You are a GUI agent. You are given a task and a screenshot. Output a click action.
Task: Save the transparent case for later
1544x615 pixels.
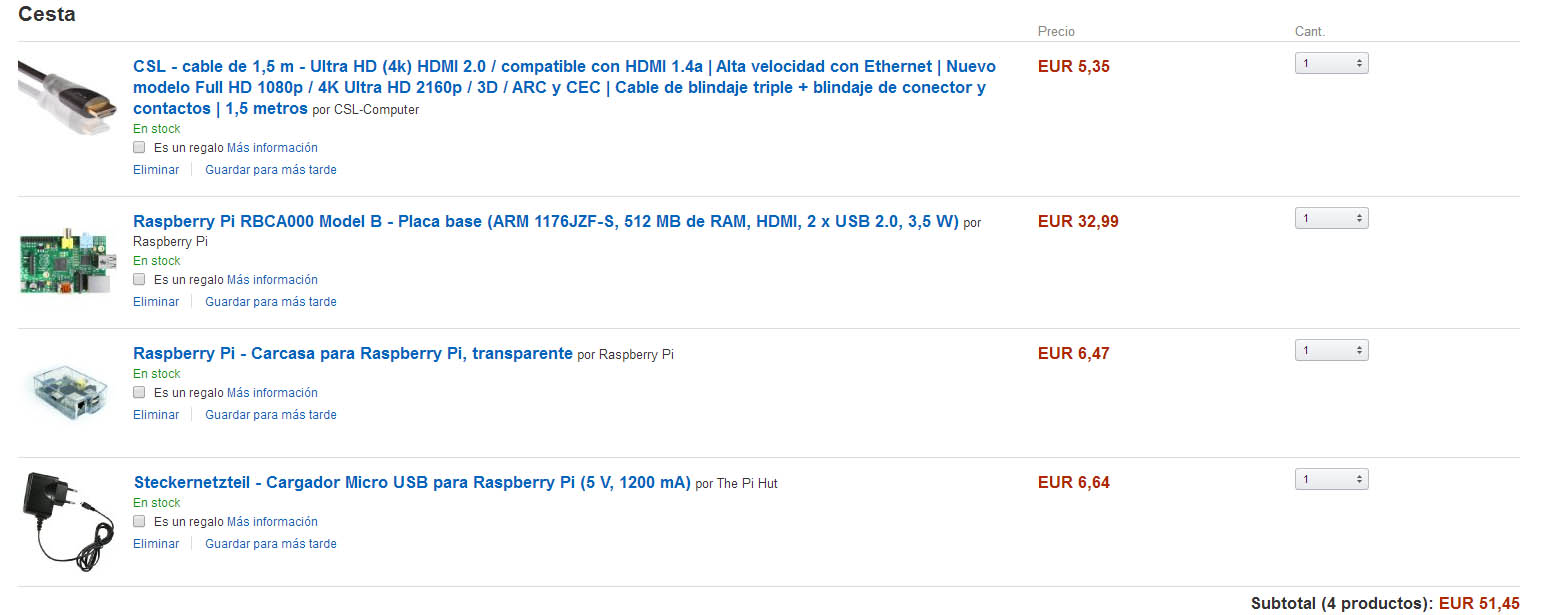tap(271, 415)
